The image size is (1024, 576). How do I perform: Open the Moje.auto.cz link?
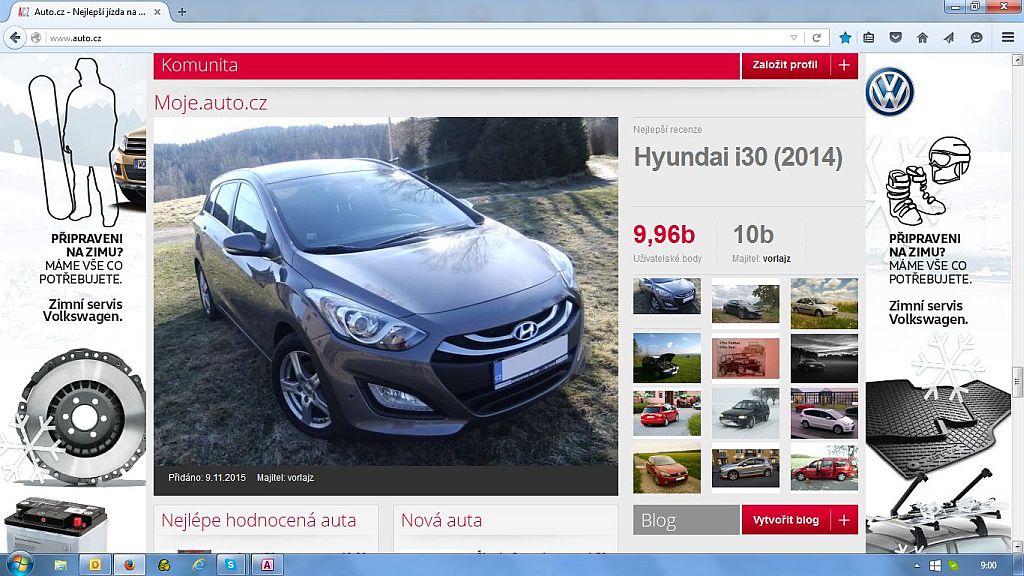pos(210,103)
